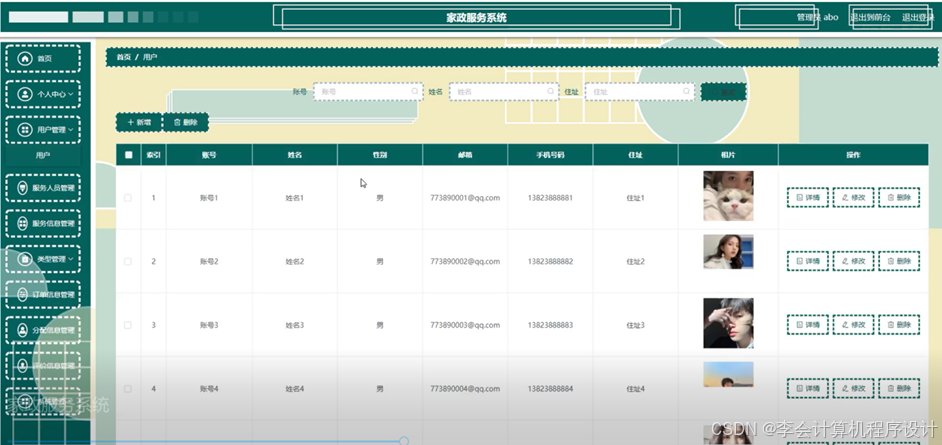Viewport: 942px width, 445px height.
Task: Open 详情 for 姓名1 row
Action: tap(808, 198)
